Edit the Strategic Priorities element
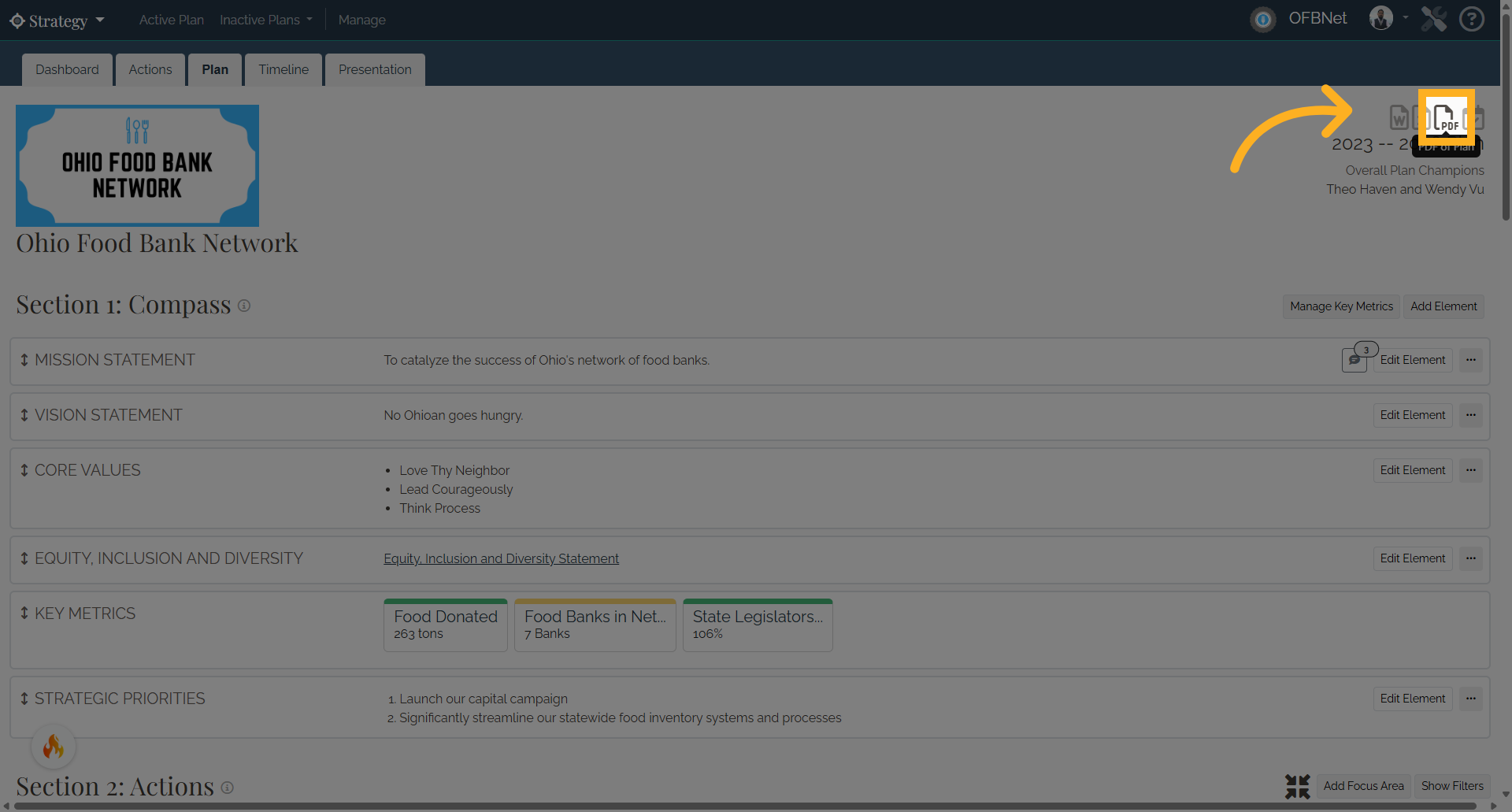 [x=1413, y=699]
